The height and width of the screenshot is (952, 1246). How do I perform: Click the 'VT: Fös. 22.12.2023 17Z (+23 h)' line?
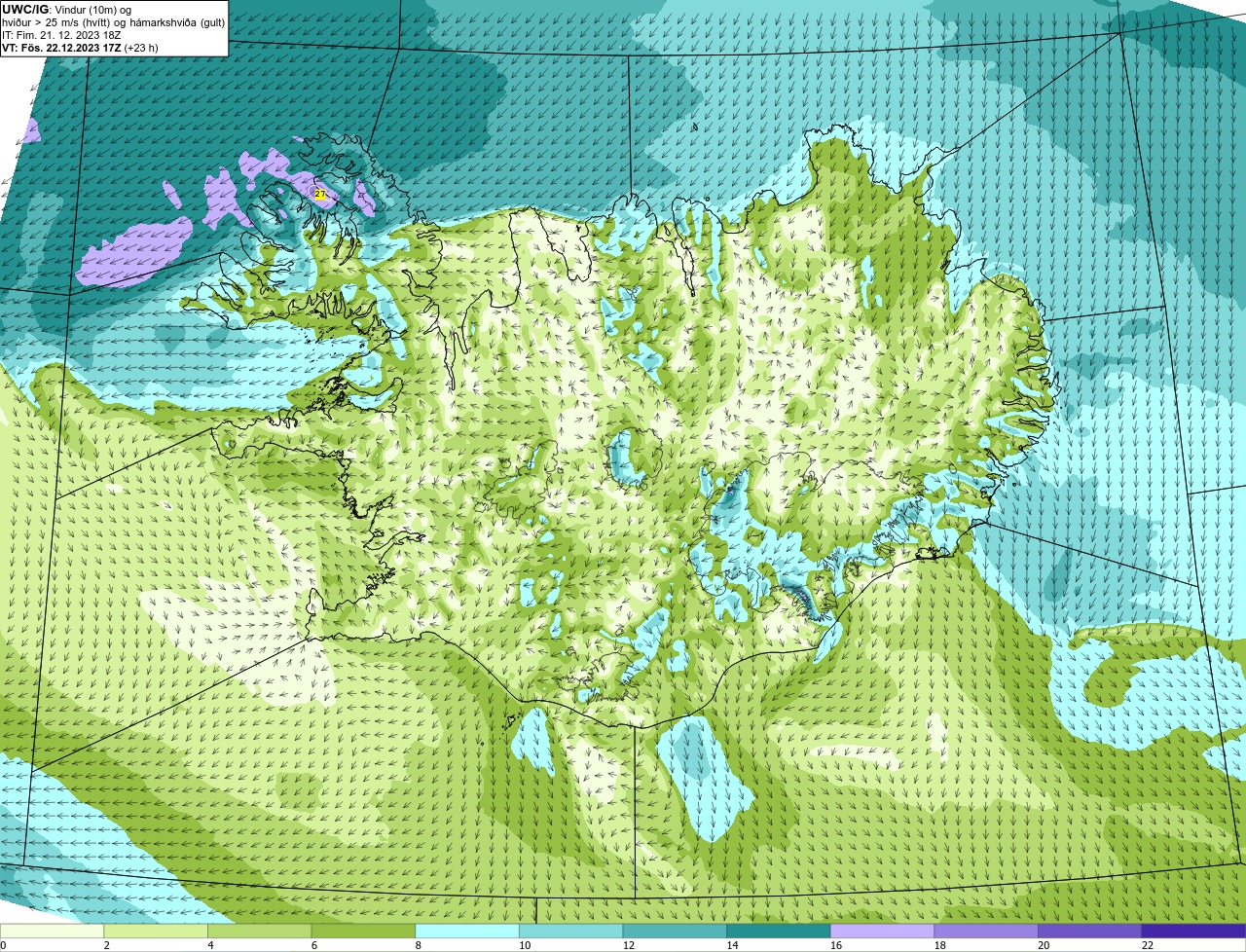[80, 47]
